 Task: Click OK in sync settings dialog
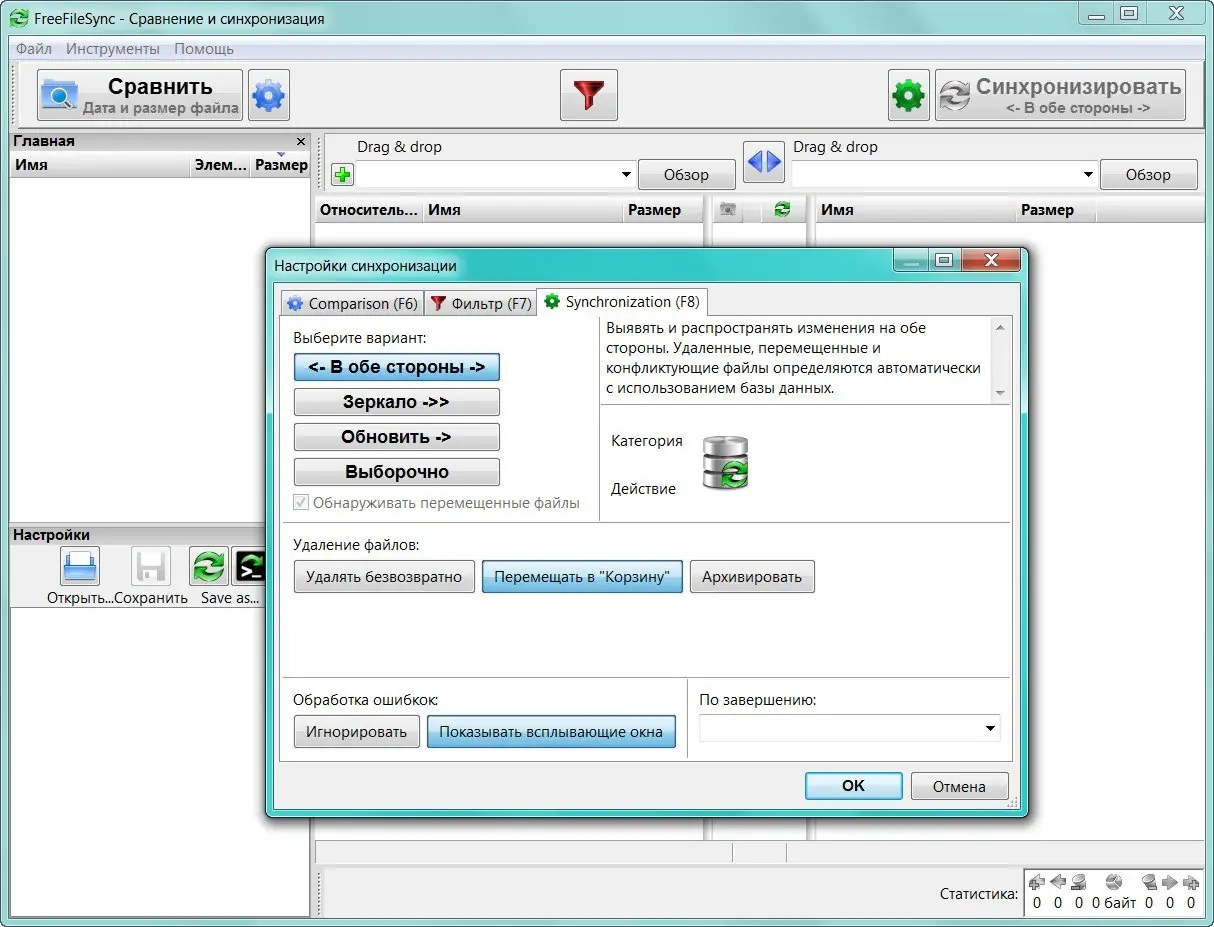(854, 786)
